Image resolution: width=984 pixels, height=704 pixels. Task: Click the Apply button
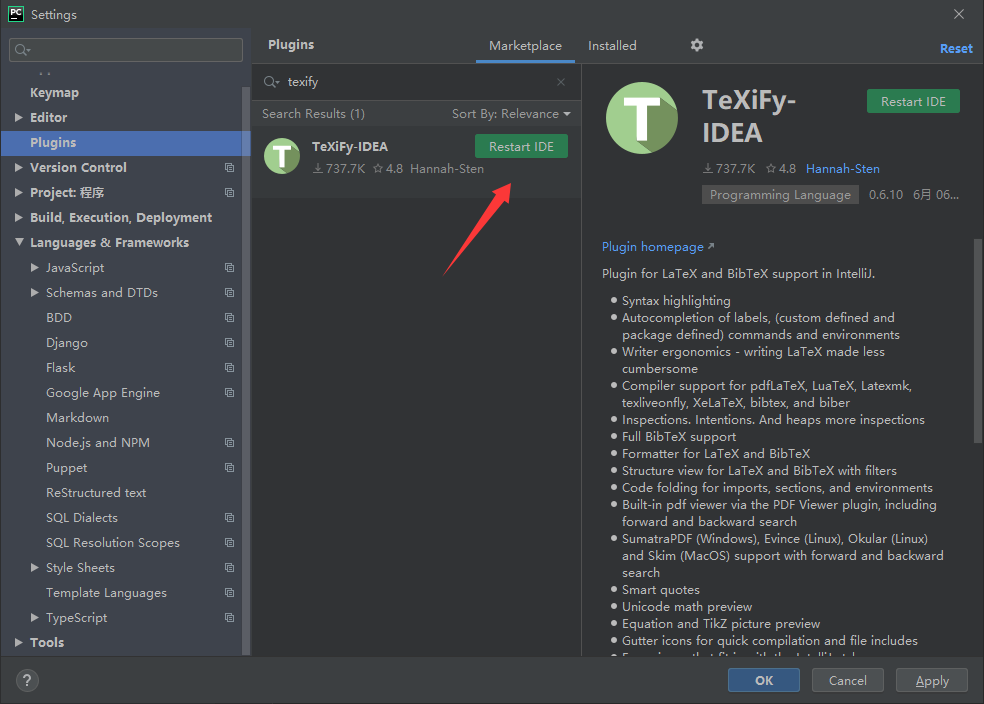932,680
